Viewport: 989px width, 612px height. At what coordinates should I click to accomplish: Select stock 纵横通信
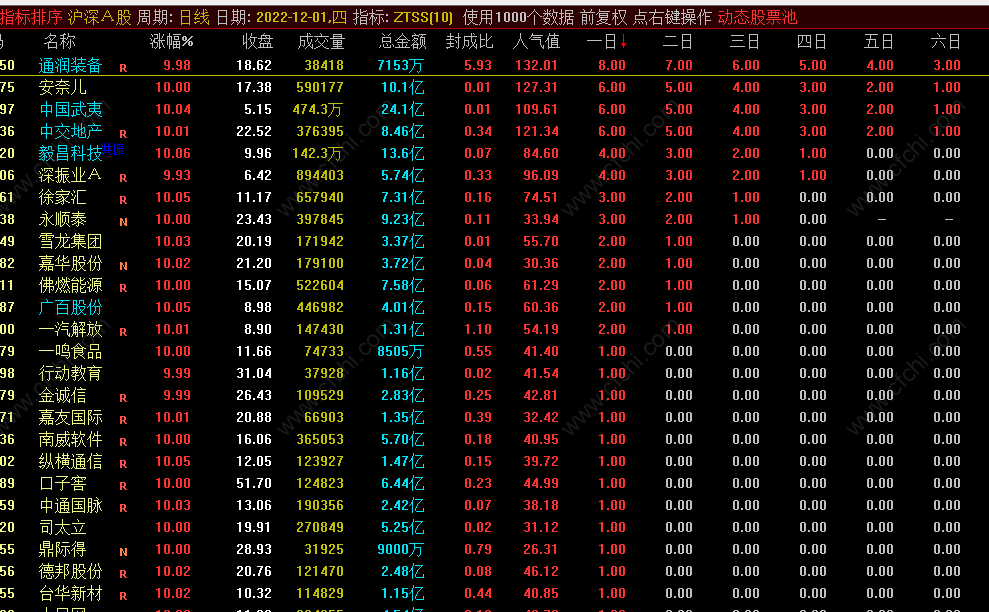(70, 461)
